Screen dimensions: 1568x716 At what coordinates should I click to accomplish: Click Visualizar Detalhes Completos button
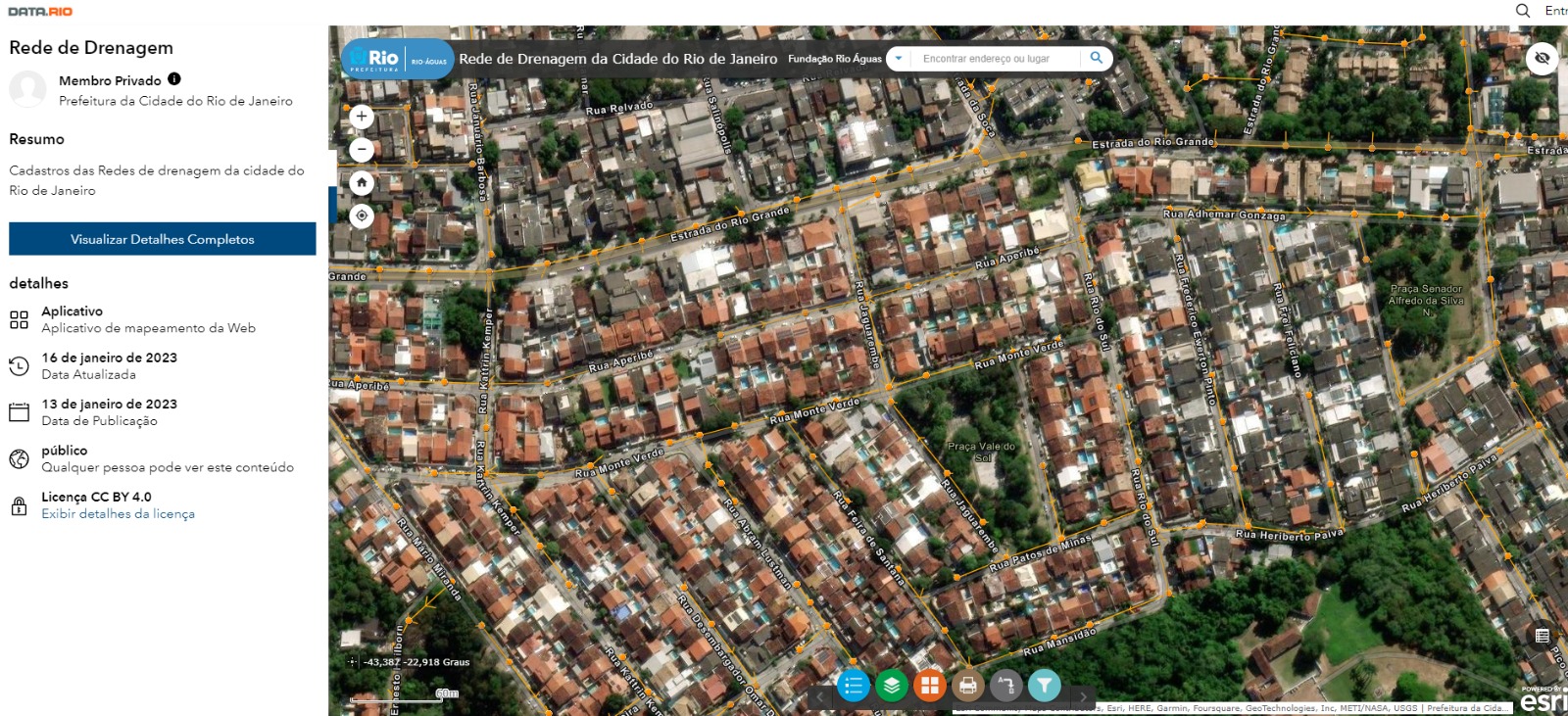click(x=163, y=239)
